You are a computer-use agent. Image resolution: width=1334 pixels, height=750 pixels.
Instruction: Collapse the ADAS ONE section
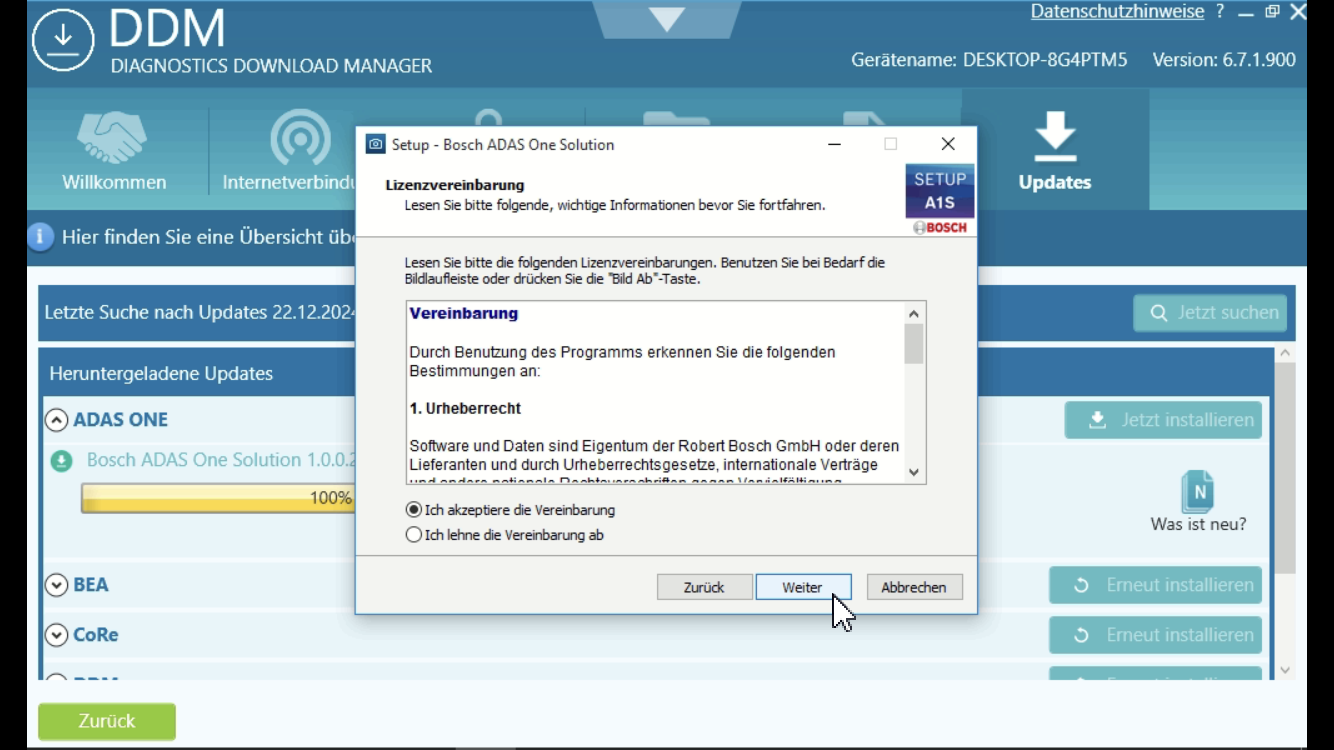point(57,420)
